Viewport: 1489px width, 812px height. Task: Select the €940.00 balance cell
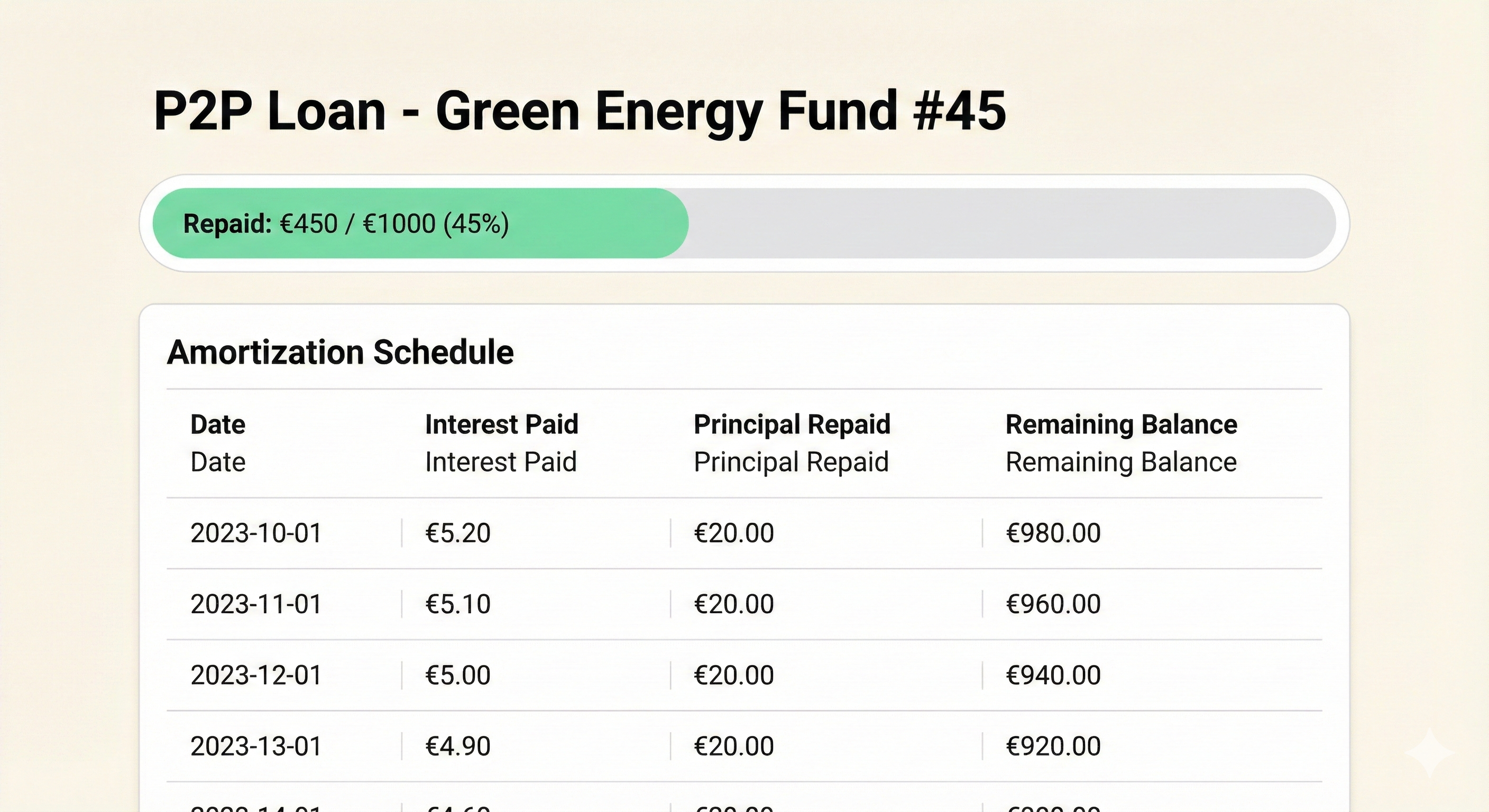point(1053,675)
